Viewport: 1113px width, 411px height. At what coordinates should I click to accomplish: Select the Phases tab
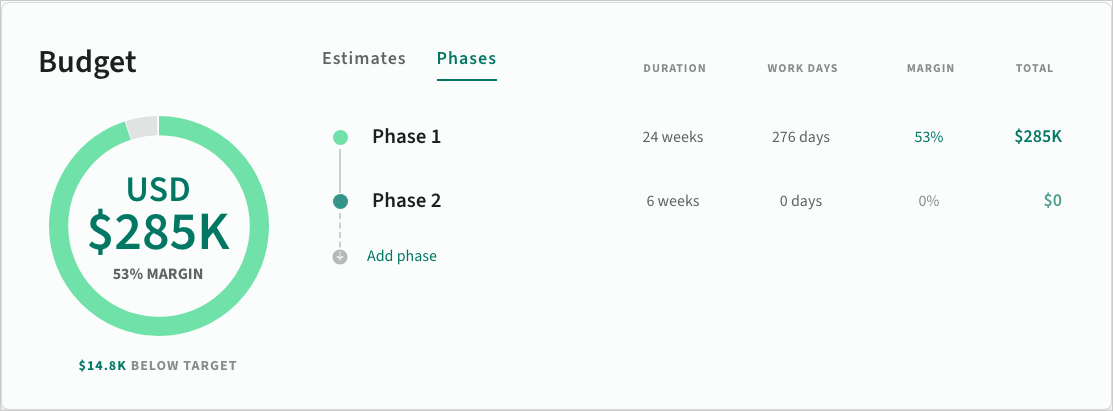pyautogui.click(x=467, y=58)
